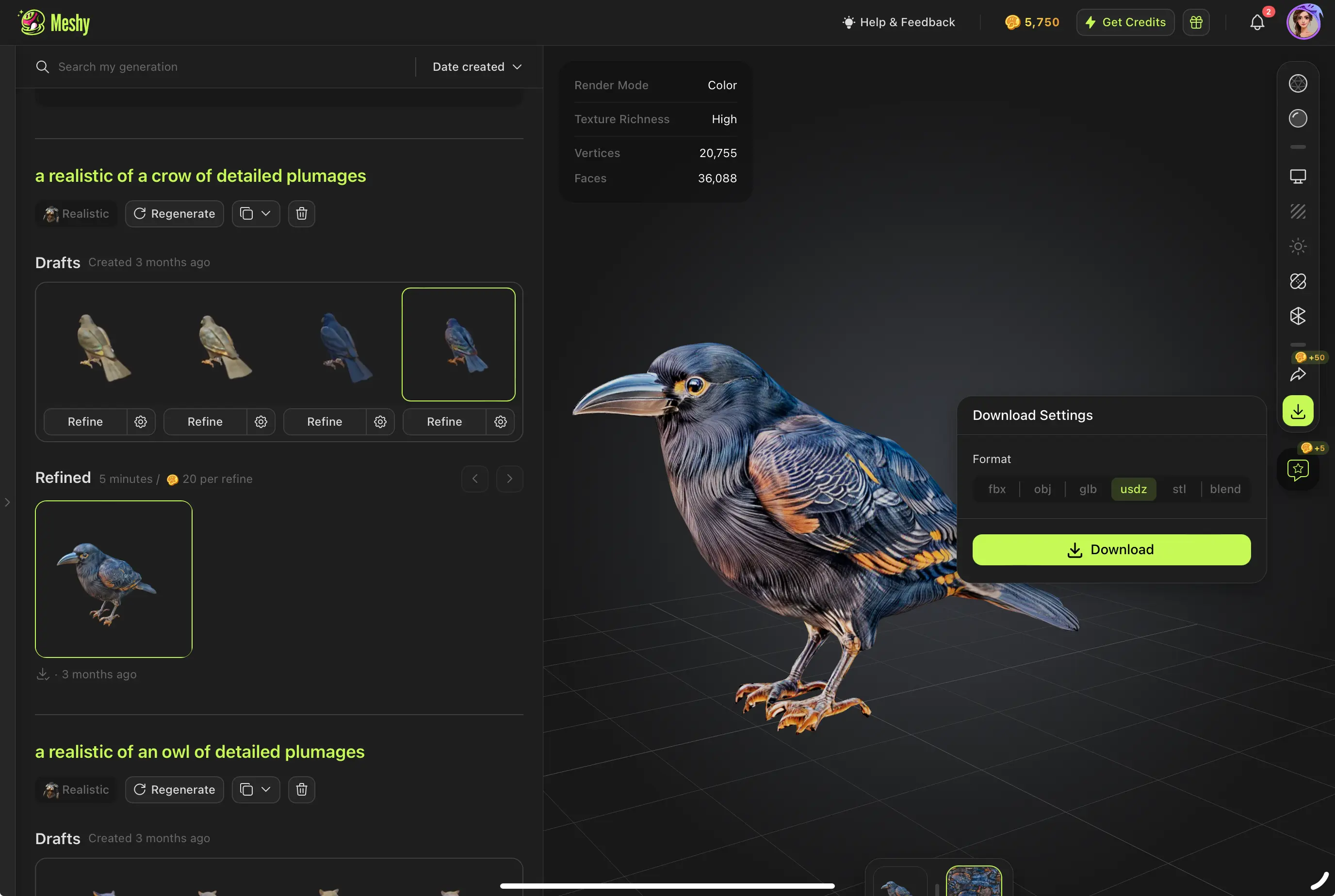1335x896 pixels.
Task: Click the lighting sun icon in right toolbar
Action: [x=1297, y=246]
